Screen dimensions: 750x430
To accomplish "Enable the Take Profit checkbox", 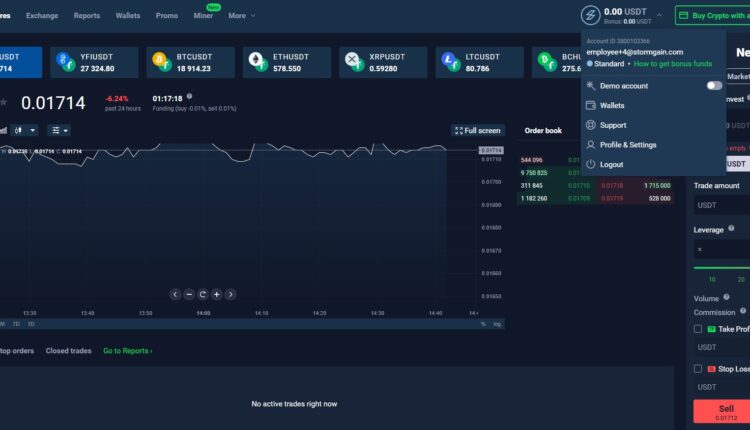I will 698,329.
